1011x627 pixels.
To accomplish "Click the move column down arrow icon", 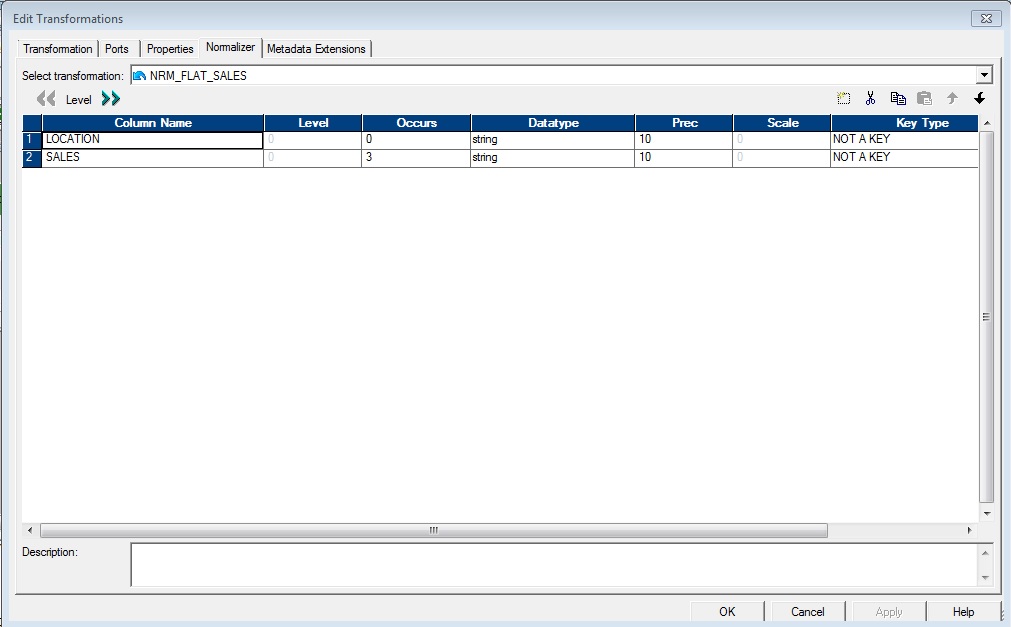I will pos(978,98).
